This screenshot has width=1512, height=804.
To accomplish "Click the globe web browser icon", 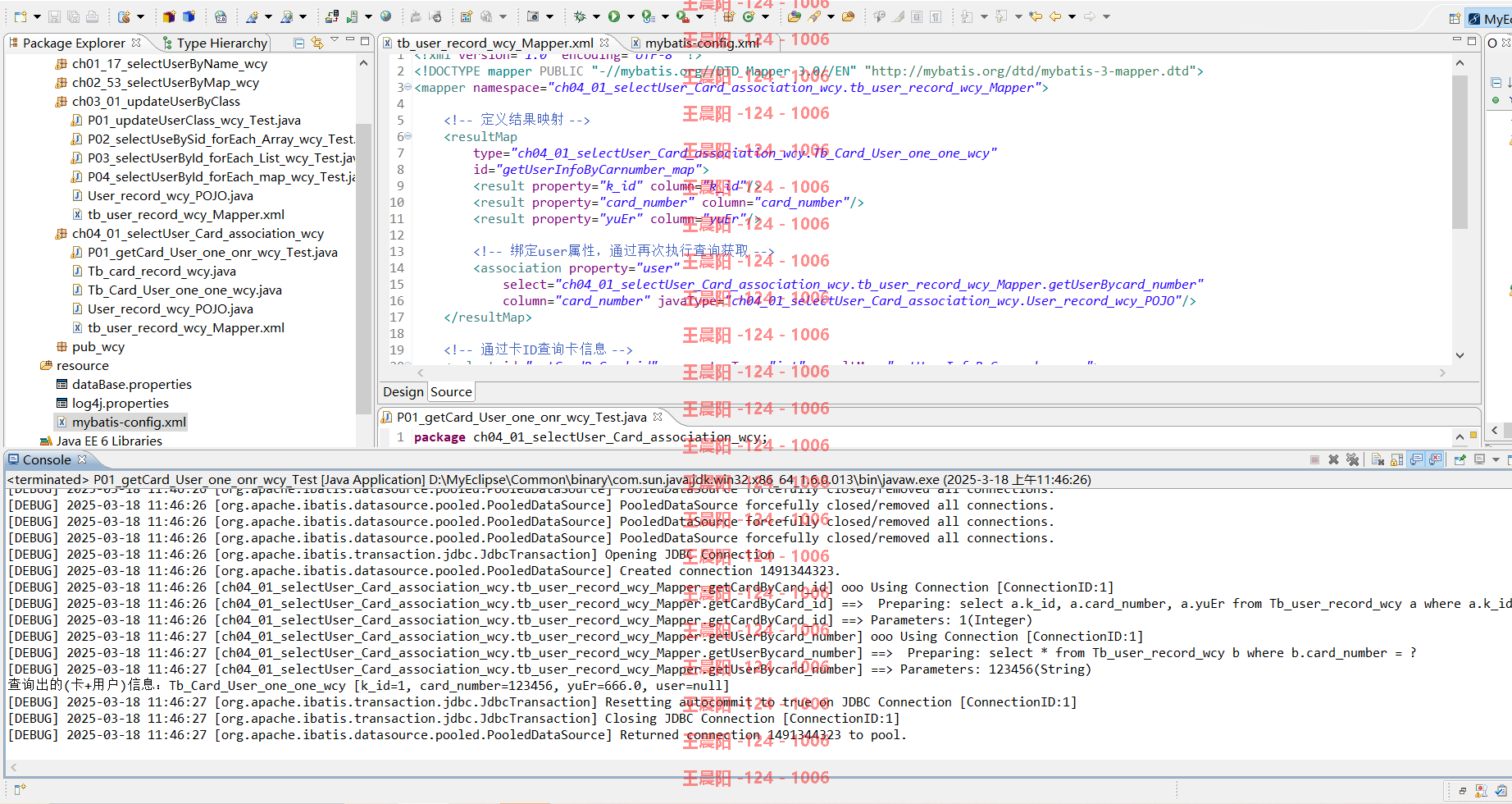I will tap(385, 16).
